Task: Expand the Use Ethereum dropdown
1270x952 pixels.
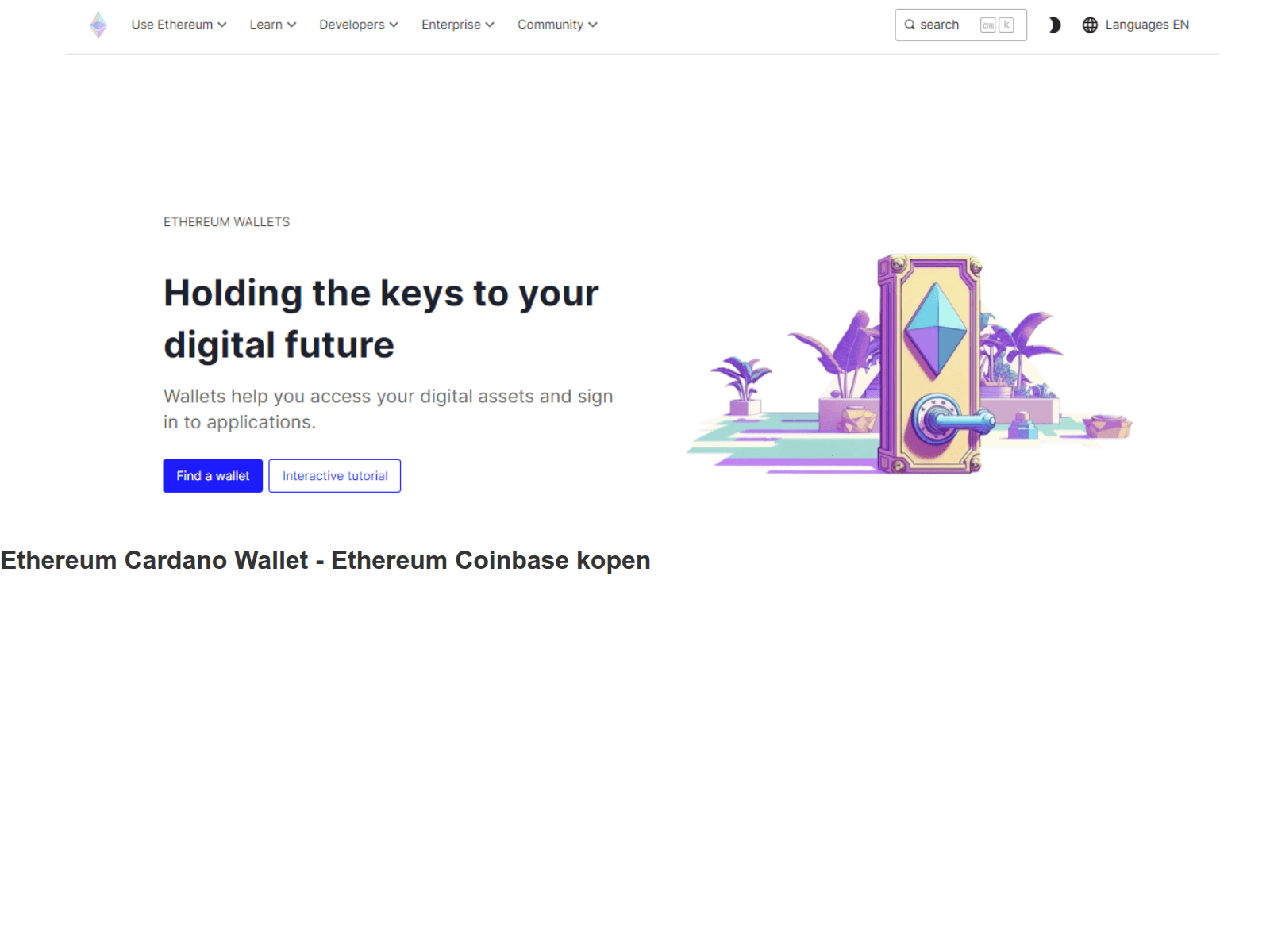Action: tap(179, 25)
